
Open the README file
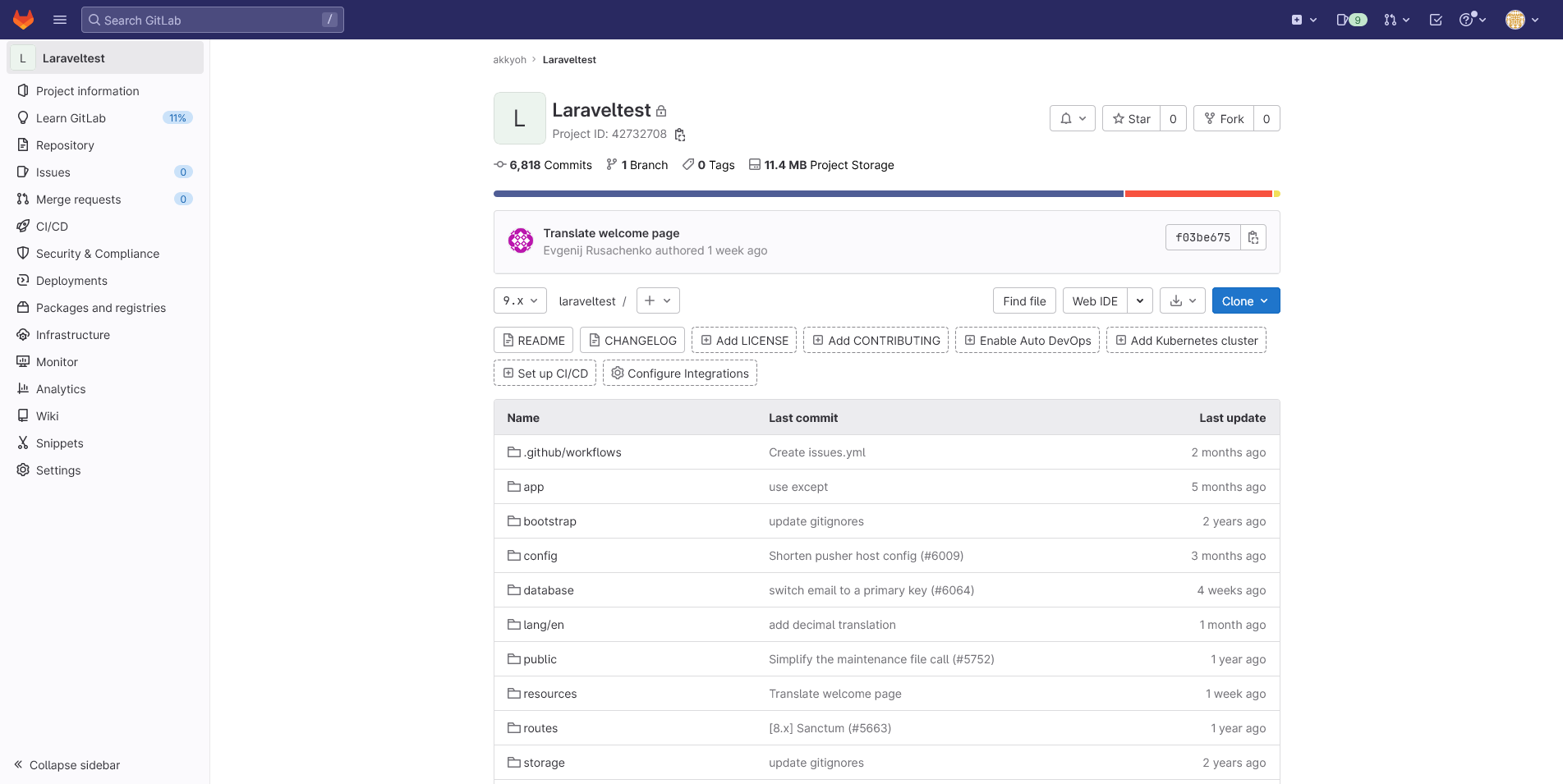534,341
